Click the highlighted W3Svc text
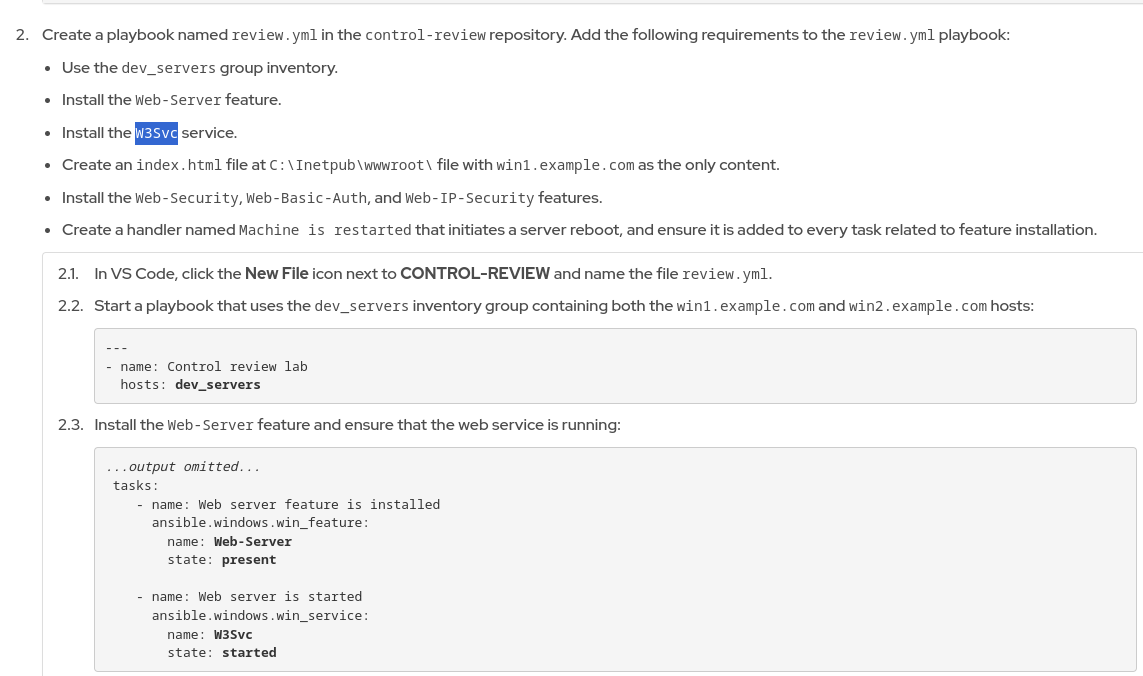 pyautogui.click(x=156, y=133)
